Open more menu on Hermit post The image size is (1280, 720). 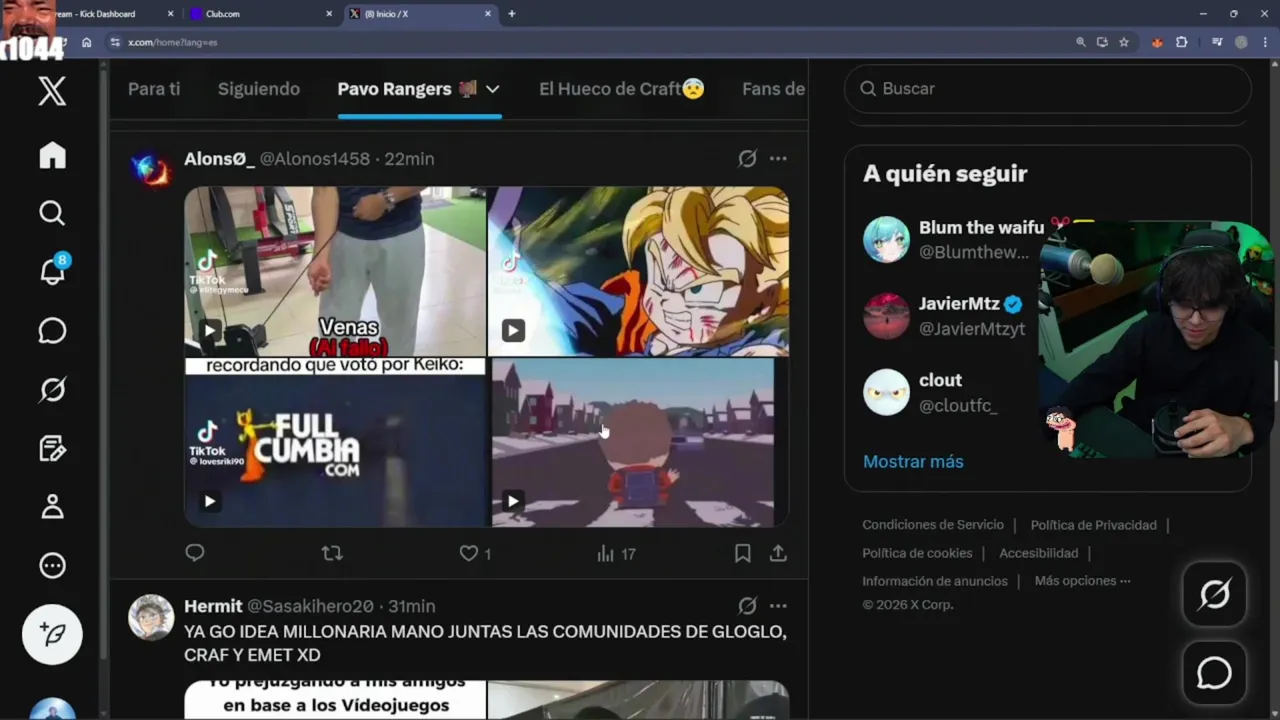point(778,606)
